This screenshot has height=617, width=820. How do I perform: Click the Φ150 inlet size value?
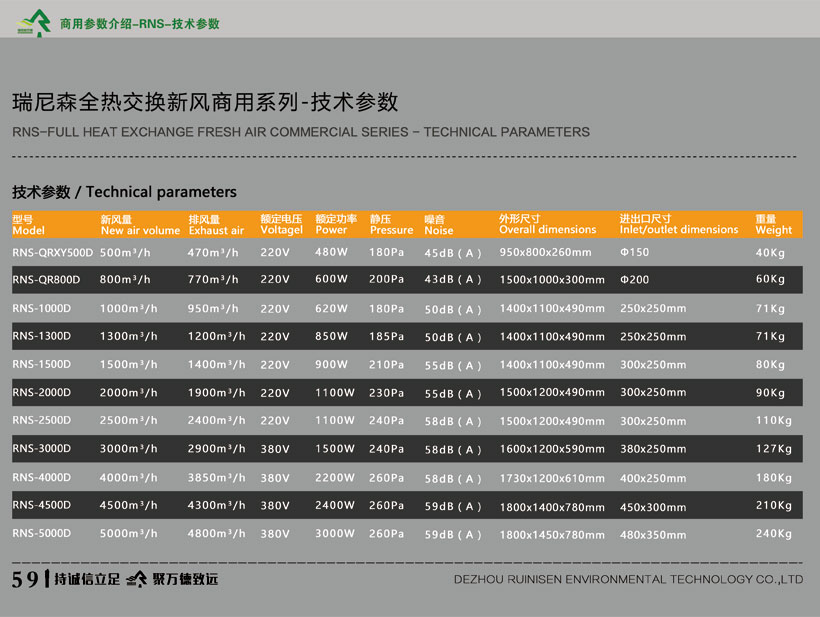[634, 252]
